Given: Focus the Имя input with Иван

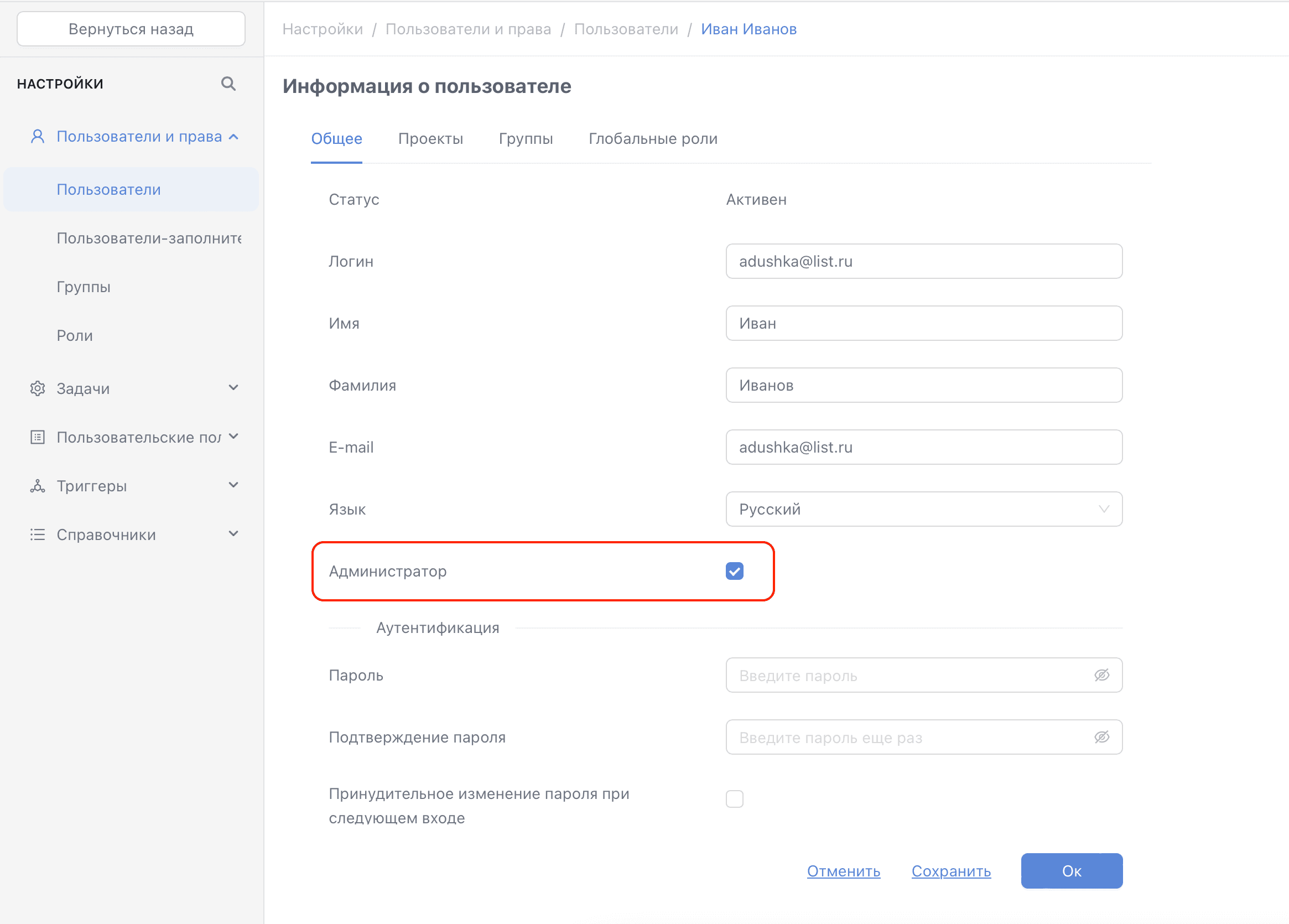Looking at the screenshot, I should point(923,323).
